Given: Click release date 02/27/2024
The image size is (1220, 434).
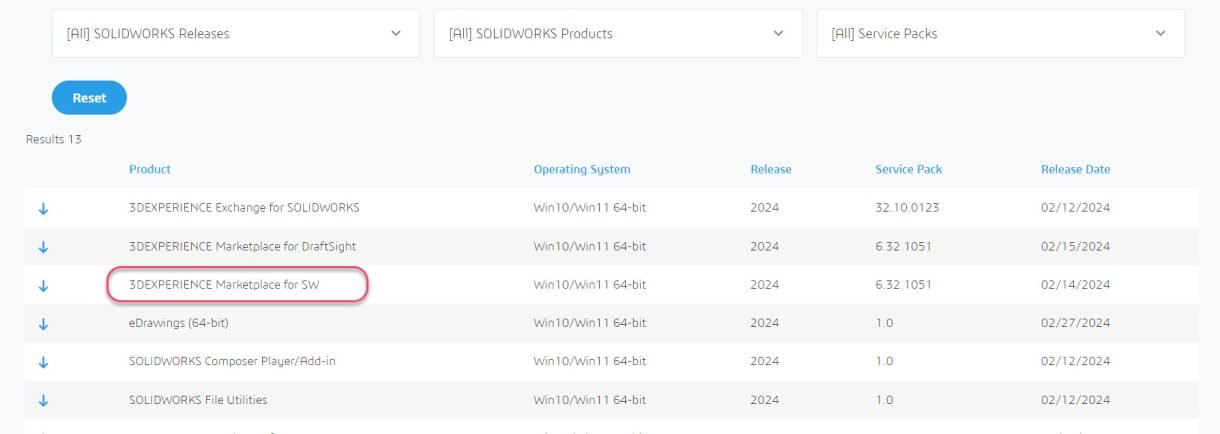Looking at the screenshot, I should 1076,323.
